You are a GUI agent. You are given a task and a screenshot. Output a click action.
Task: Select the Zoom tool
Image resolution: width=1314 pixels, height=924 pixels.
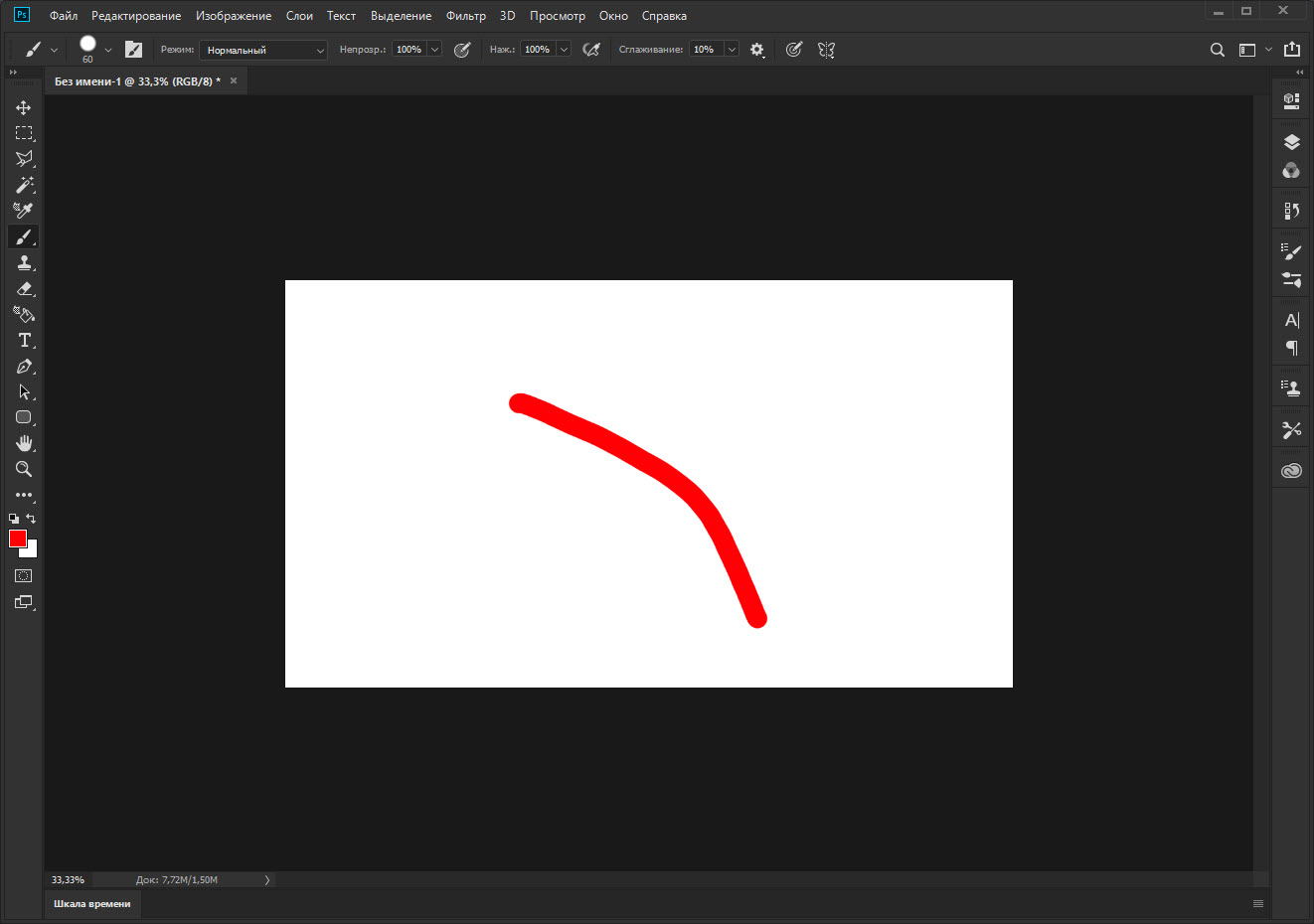click(x=24, y=469)
